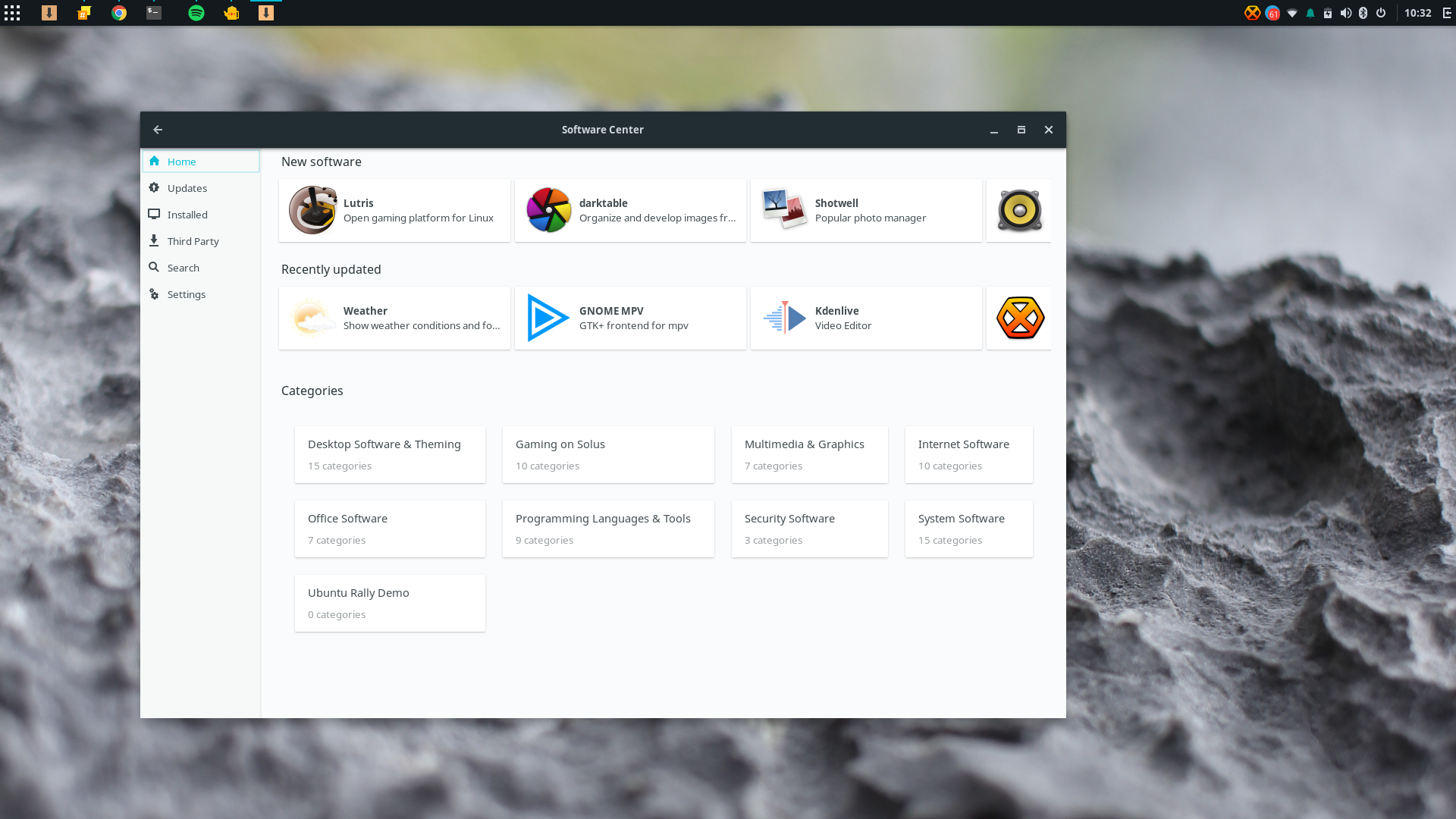This screenshot has width=1456, height=819.
Task: Open Desktop Software & Theming category
Action: click(390, 454)
